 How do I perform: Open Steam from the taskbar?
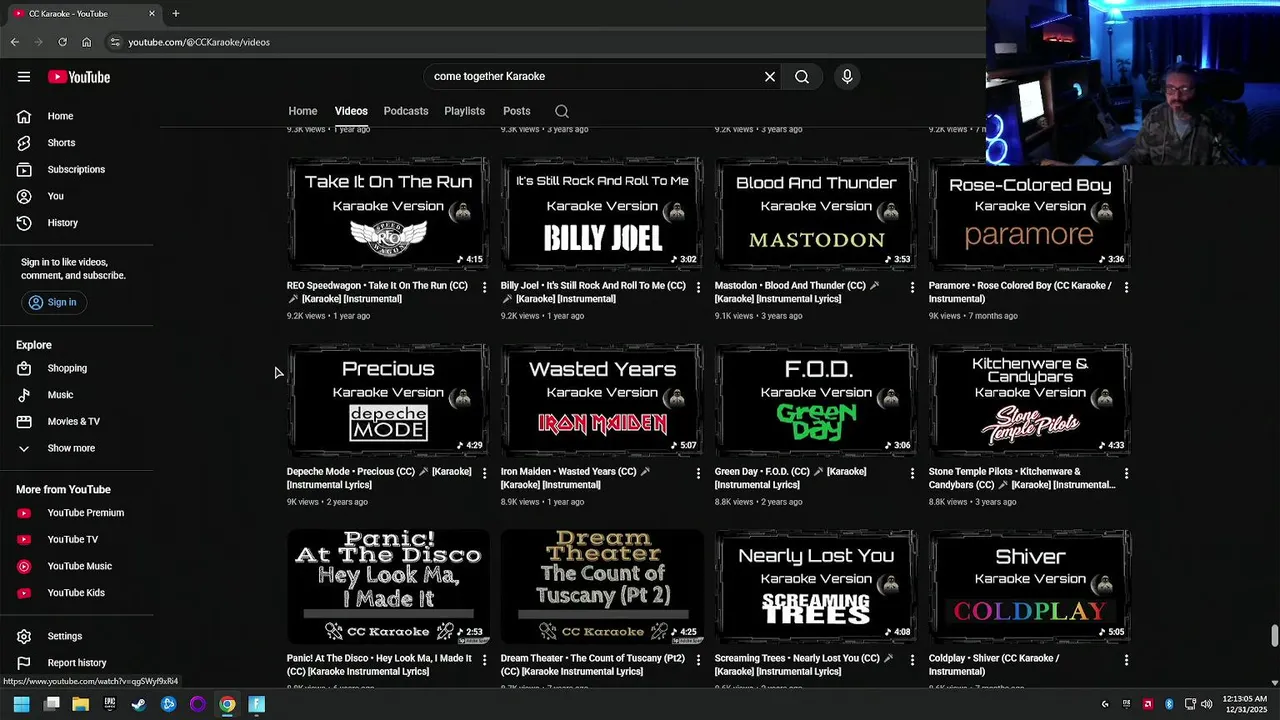click(x=139, y=704)
